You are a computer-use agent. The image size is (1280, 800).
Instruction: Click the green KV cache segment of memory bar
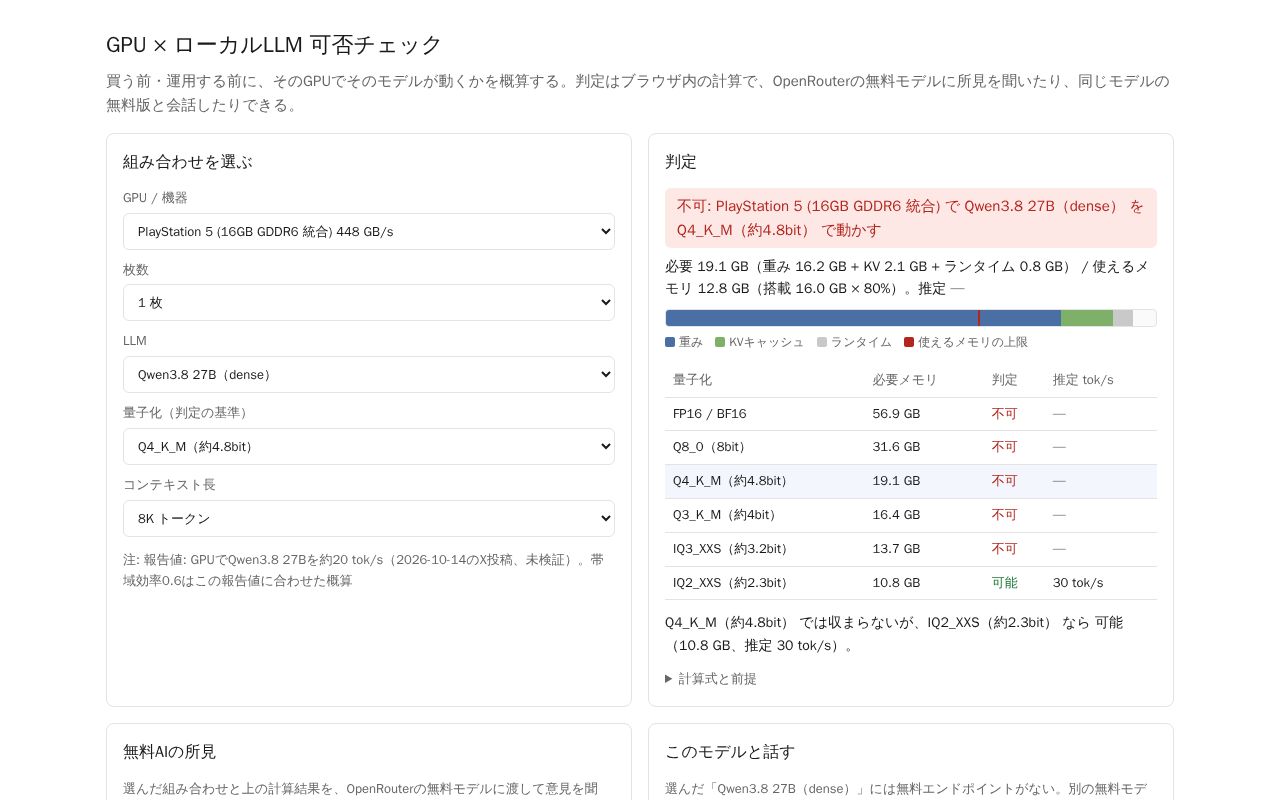1087,318
